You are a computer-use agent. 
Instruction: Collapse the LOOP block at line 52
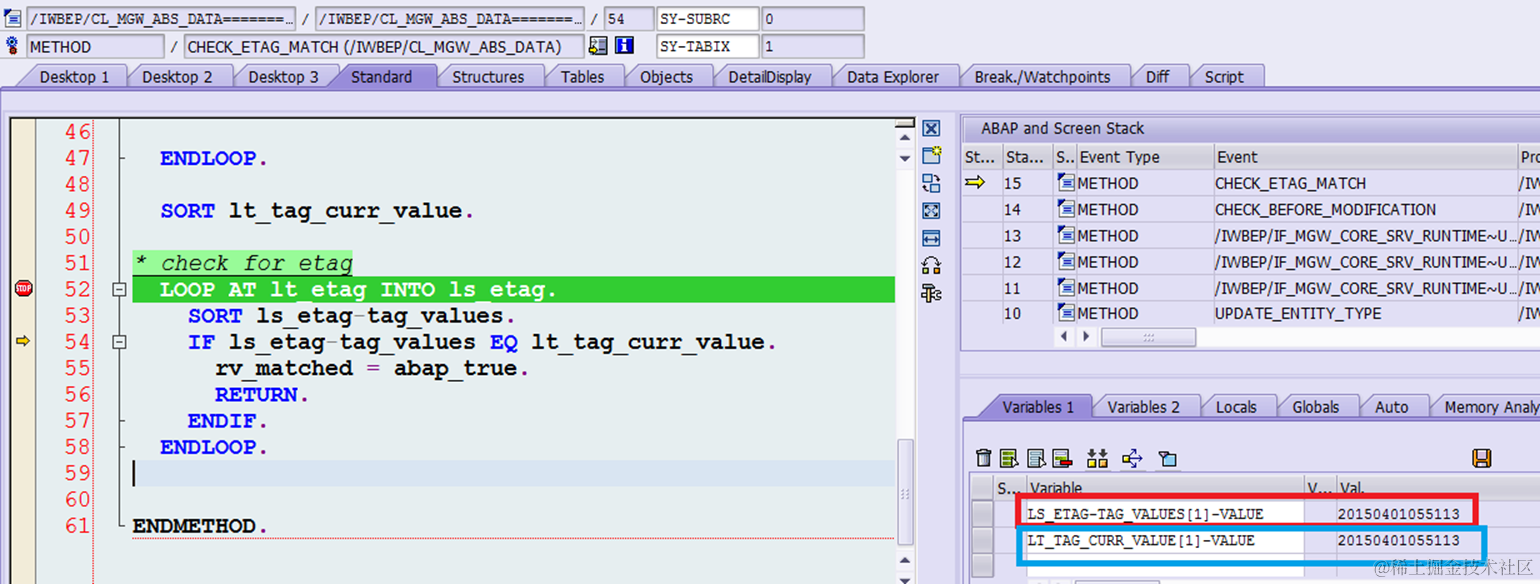[x=120, y=290]
